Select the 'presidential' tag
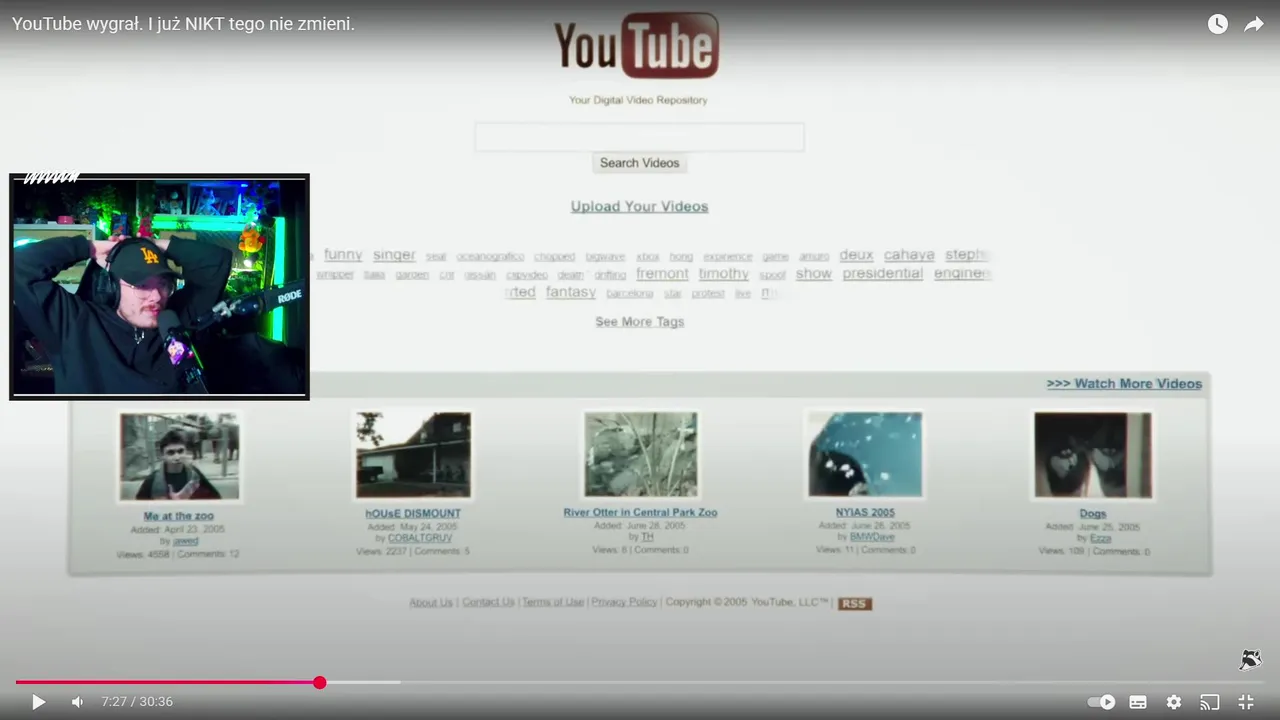The image size is (1280, 720). click(x=882, y=274)
